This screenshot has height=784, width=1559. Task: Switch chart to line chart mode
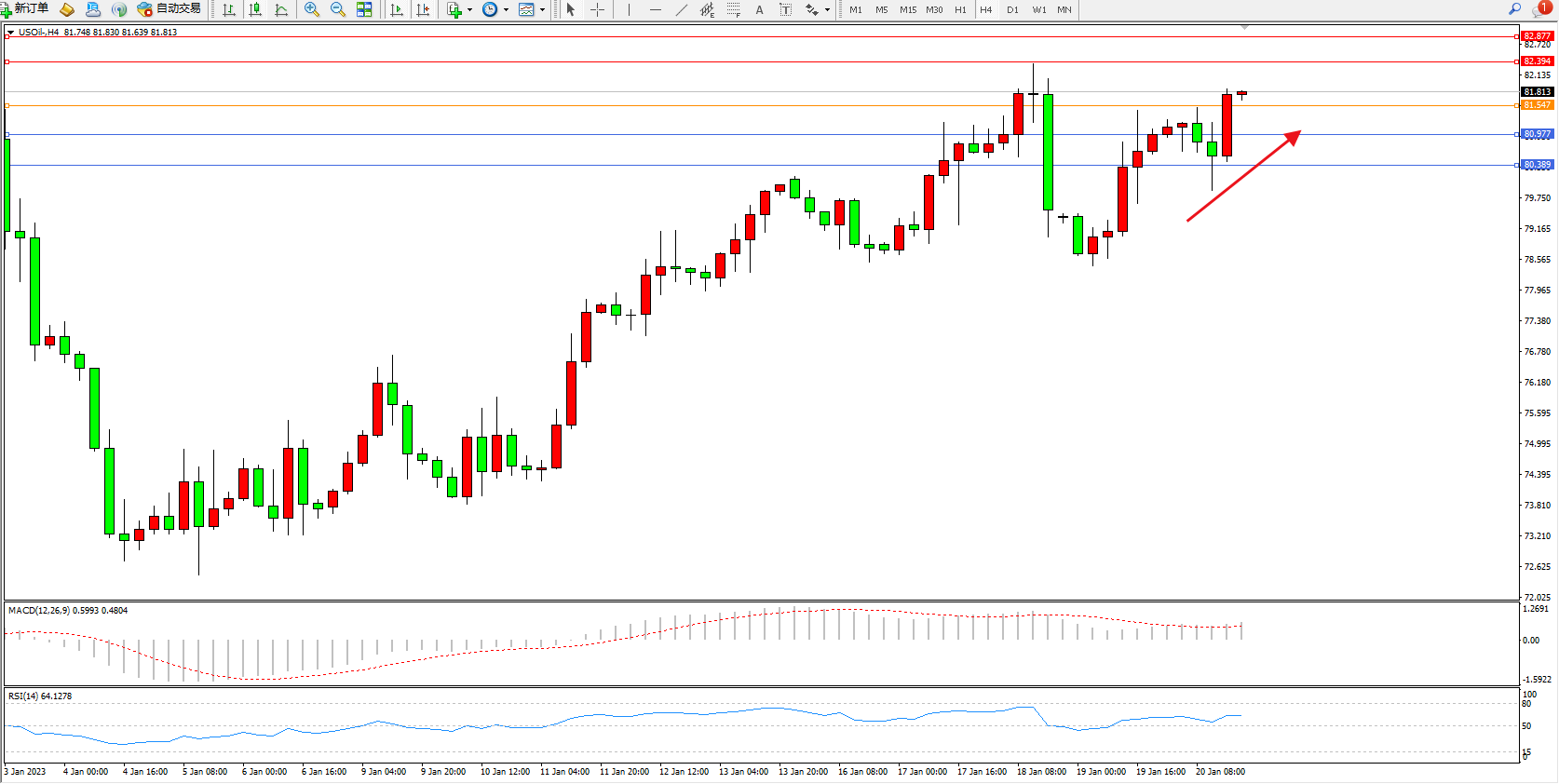280,9
